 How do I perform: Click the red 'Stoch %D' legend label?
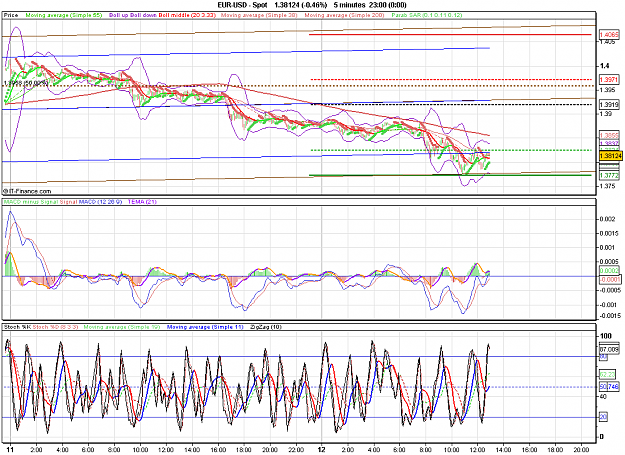pyautogui.click(x=55, y=327)
